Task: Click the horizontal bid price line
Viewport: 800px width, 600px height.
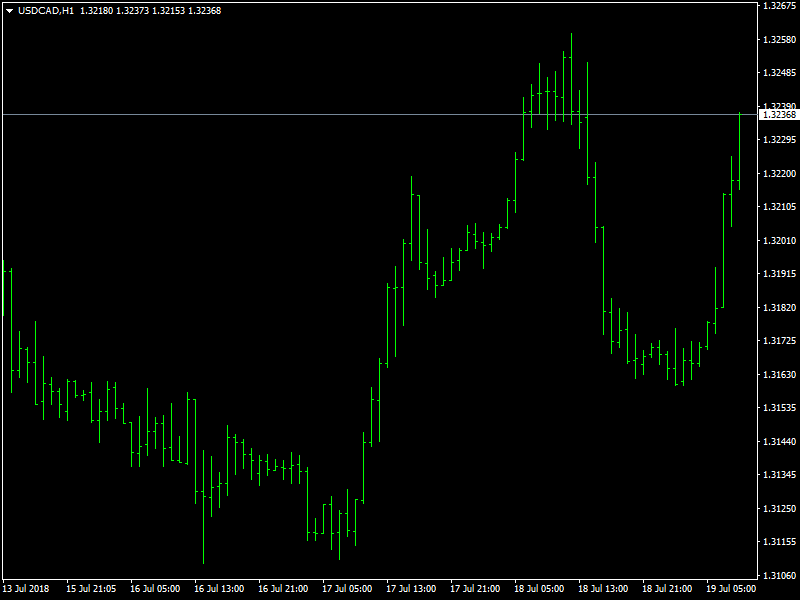Action: (380, 115)
